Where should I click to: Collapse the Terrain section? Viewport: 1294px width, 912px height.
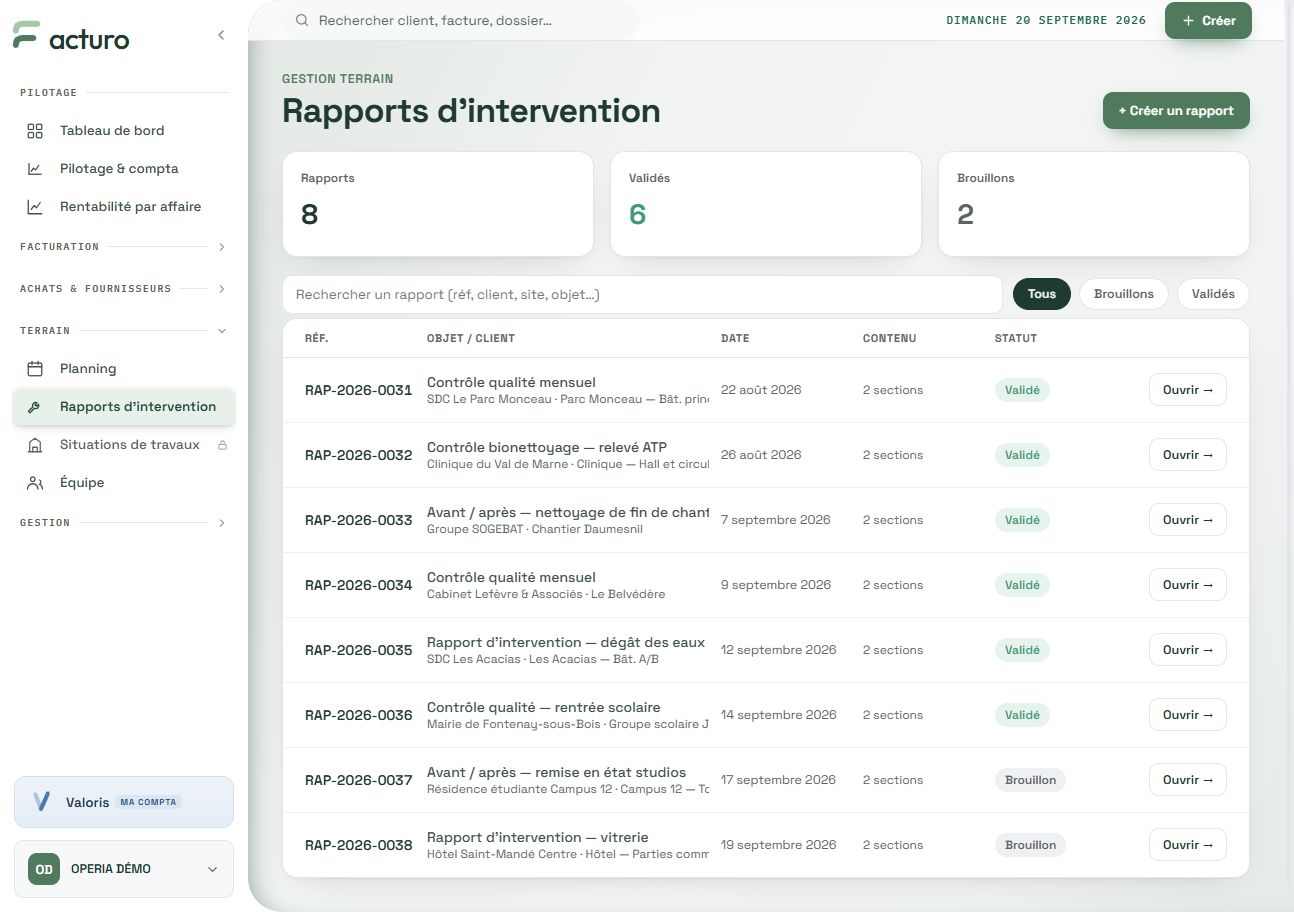coord(124,331)
